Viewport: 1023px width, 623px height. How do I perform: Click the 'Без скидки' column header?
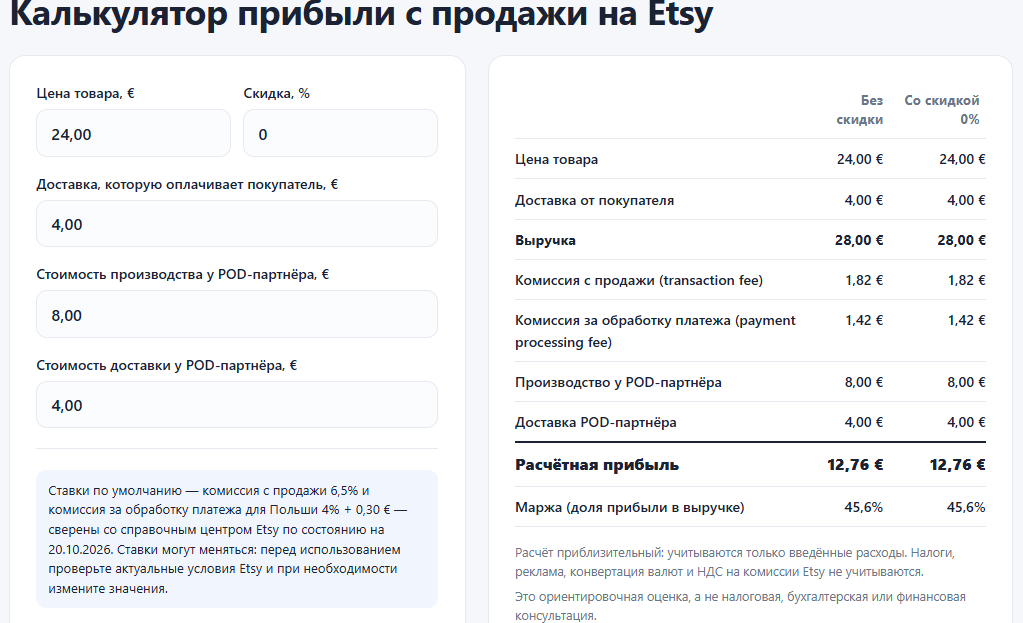(x=859, y=110)
